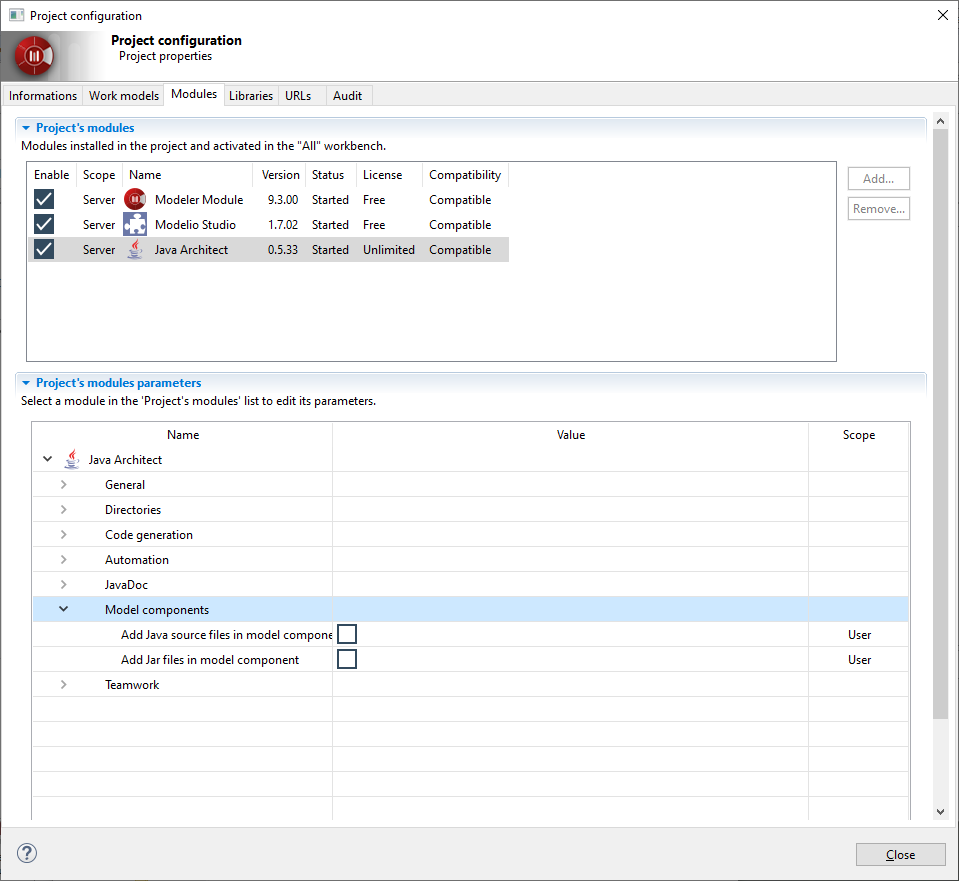Click the Remove... button

tap(878, 209)
